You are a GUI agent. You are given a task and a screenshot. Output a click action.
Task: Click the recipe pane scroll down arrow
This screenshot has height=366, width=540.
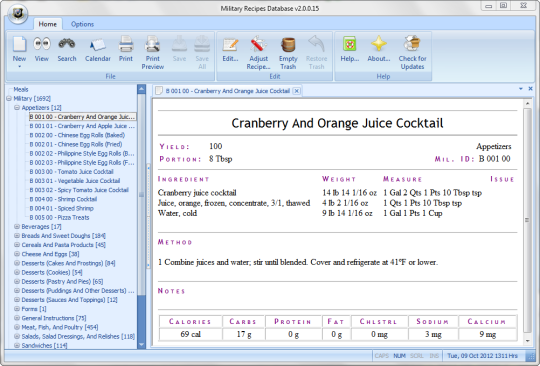pyautogui.click(x=527, y=341)
